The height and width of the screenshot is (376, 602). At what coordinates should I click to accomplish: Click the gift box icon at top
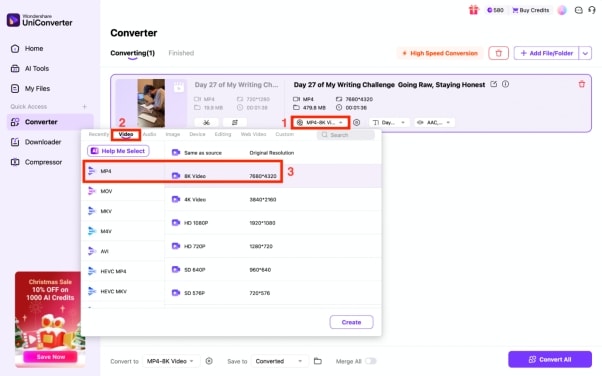473,10
